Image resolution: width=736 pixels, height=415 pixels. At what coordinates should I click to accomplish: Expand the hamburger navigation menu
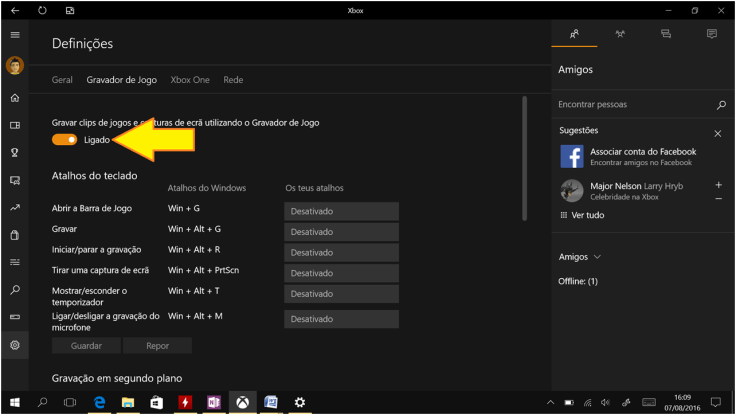pos(14,35)
